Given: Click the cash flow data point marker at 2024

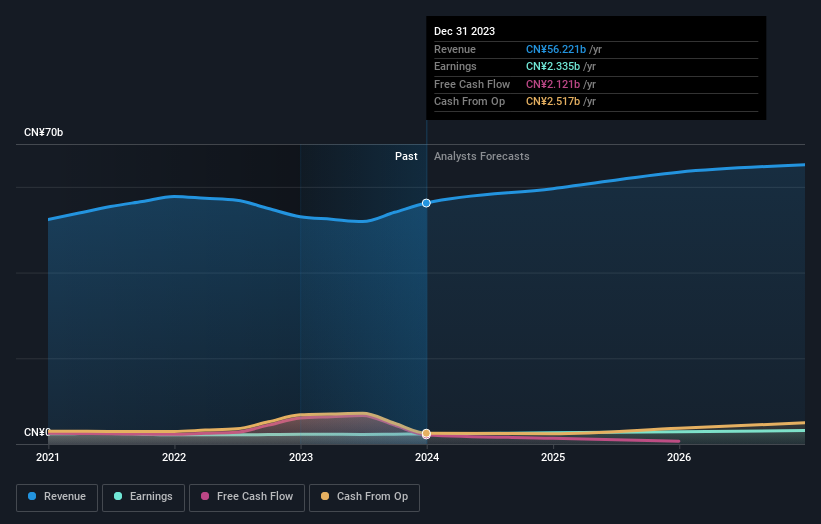Looking at the screenshot, I should tap(426, 433).
